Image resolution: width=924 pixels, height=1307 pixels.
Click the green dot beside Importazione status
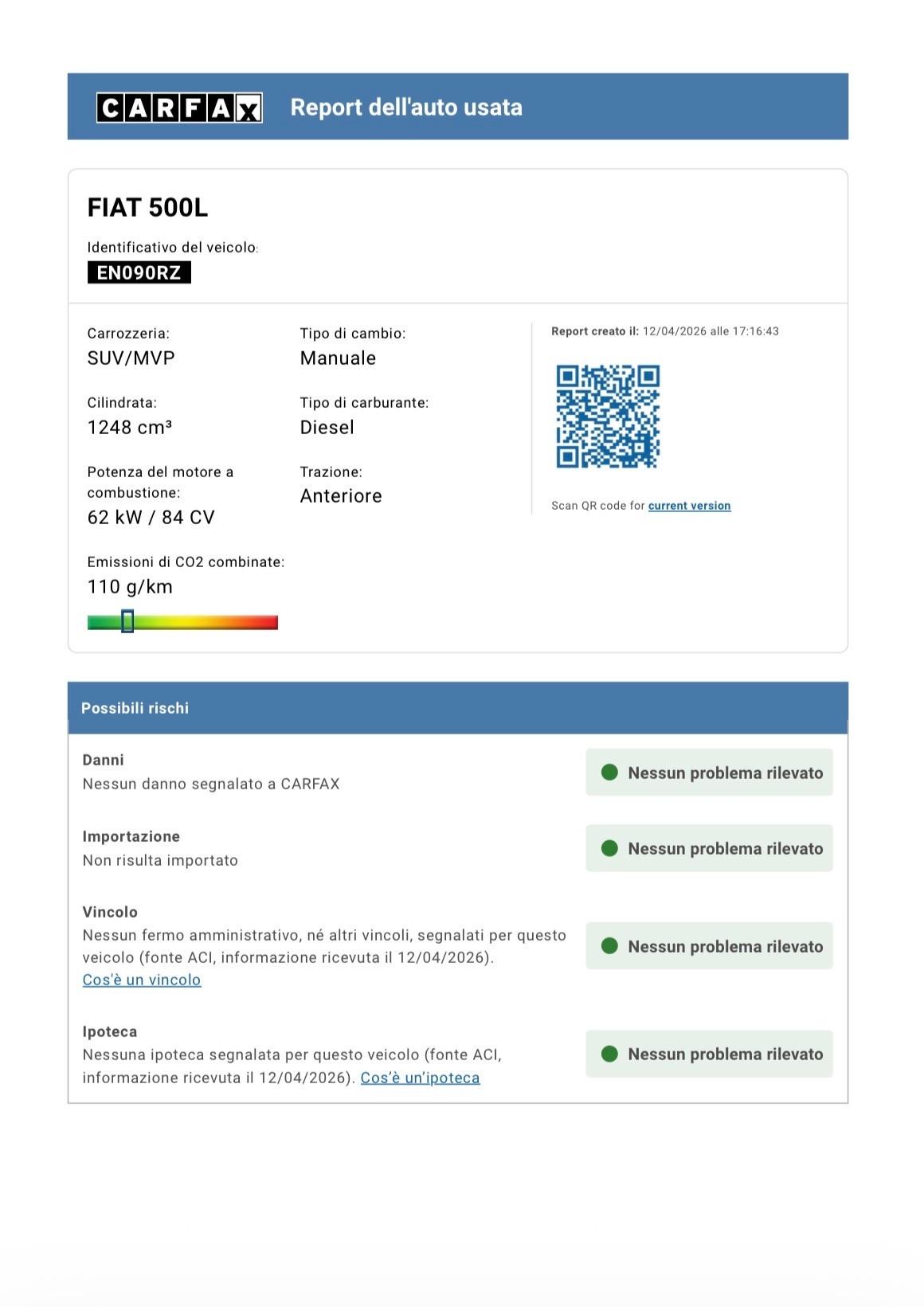(610, 848)
